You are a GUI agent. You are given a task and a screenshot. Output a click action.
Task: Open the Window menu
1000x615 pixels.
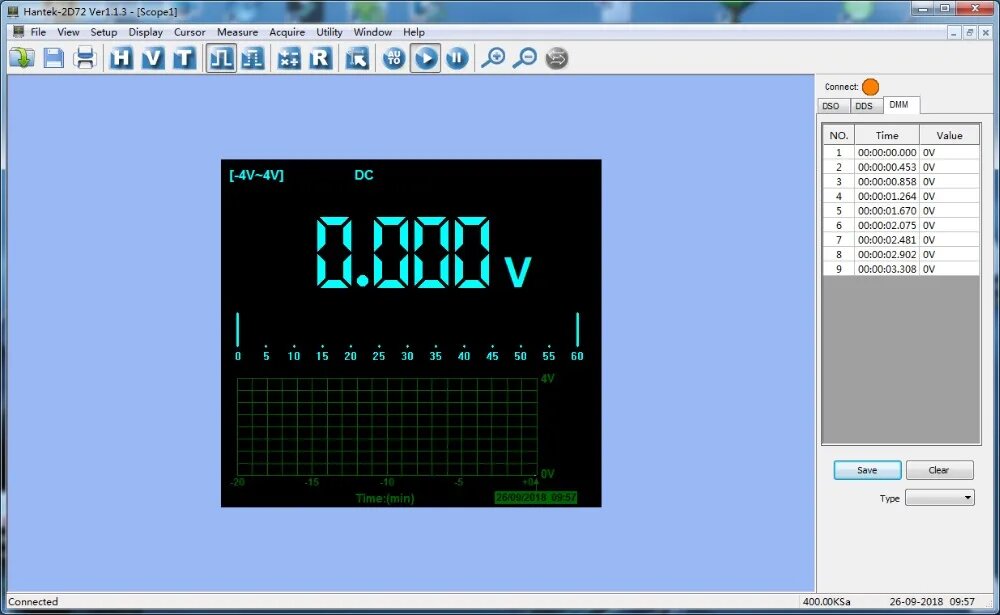coord(372,32)
